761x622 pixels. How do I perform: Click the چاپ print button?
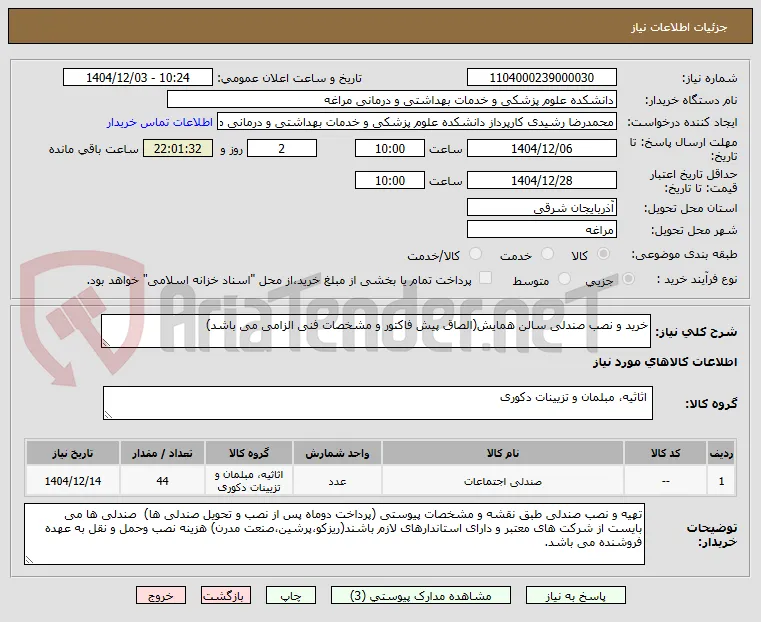(291, 595)
